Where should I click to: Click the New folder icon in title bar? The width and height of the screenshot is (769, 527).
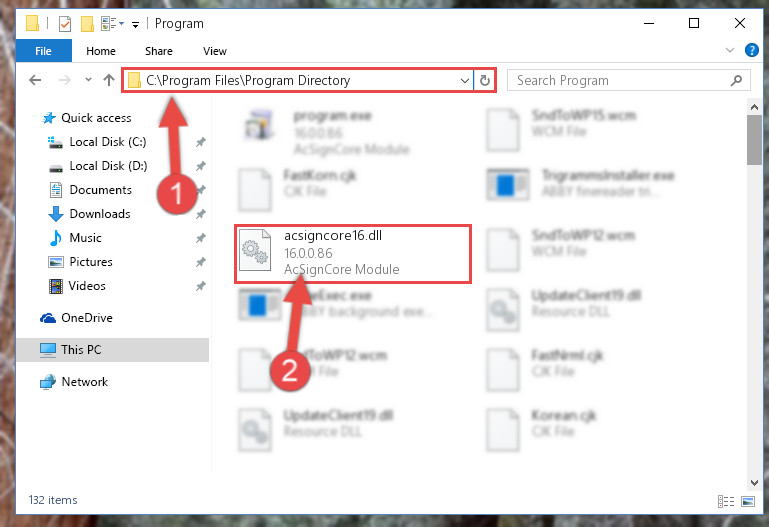click(x=87, y=24)
